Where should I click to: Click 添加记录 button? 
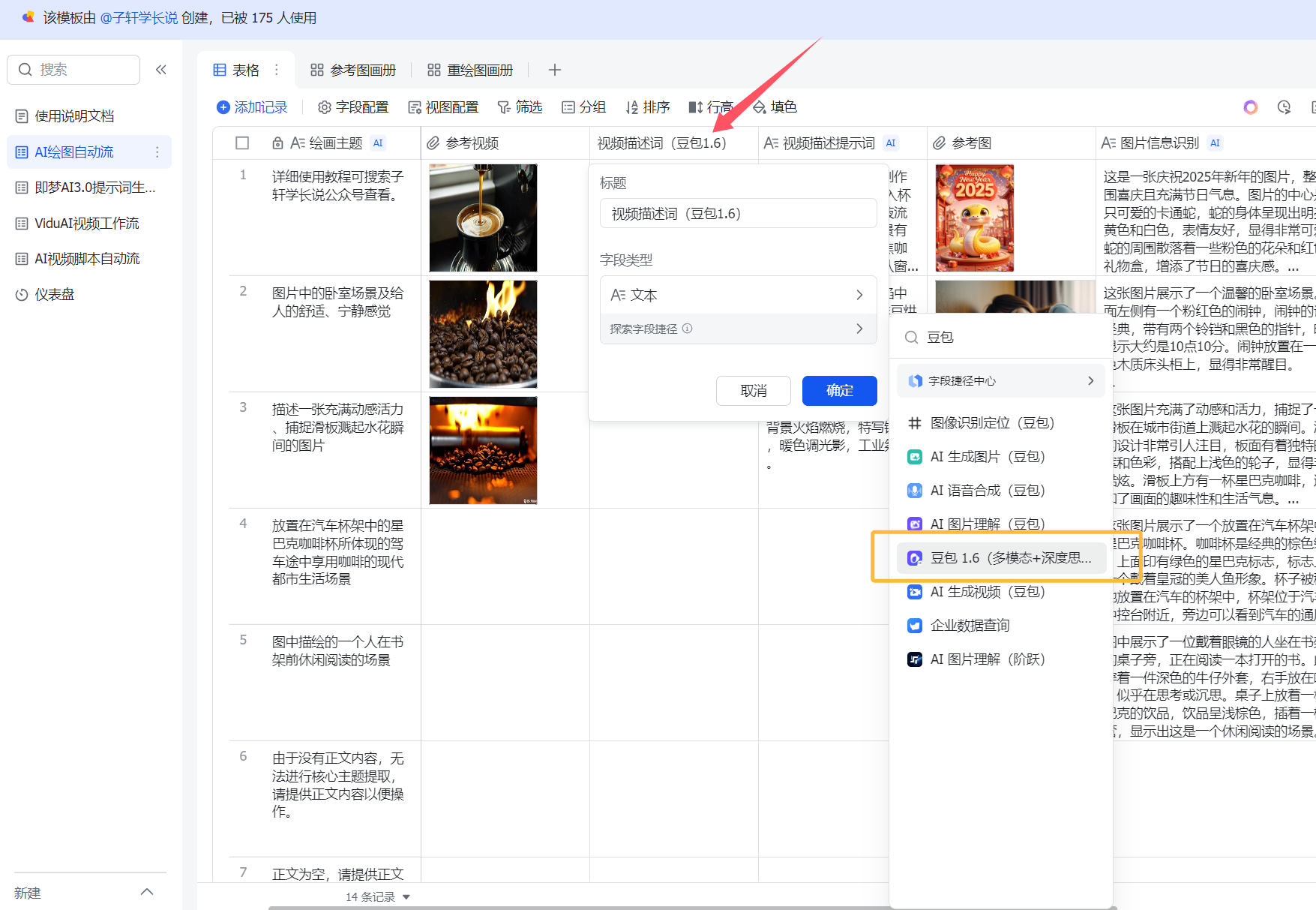click(x=252, y=107)
